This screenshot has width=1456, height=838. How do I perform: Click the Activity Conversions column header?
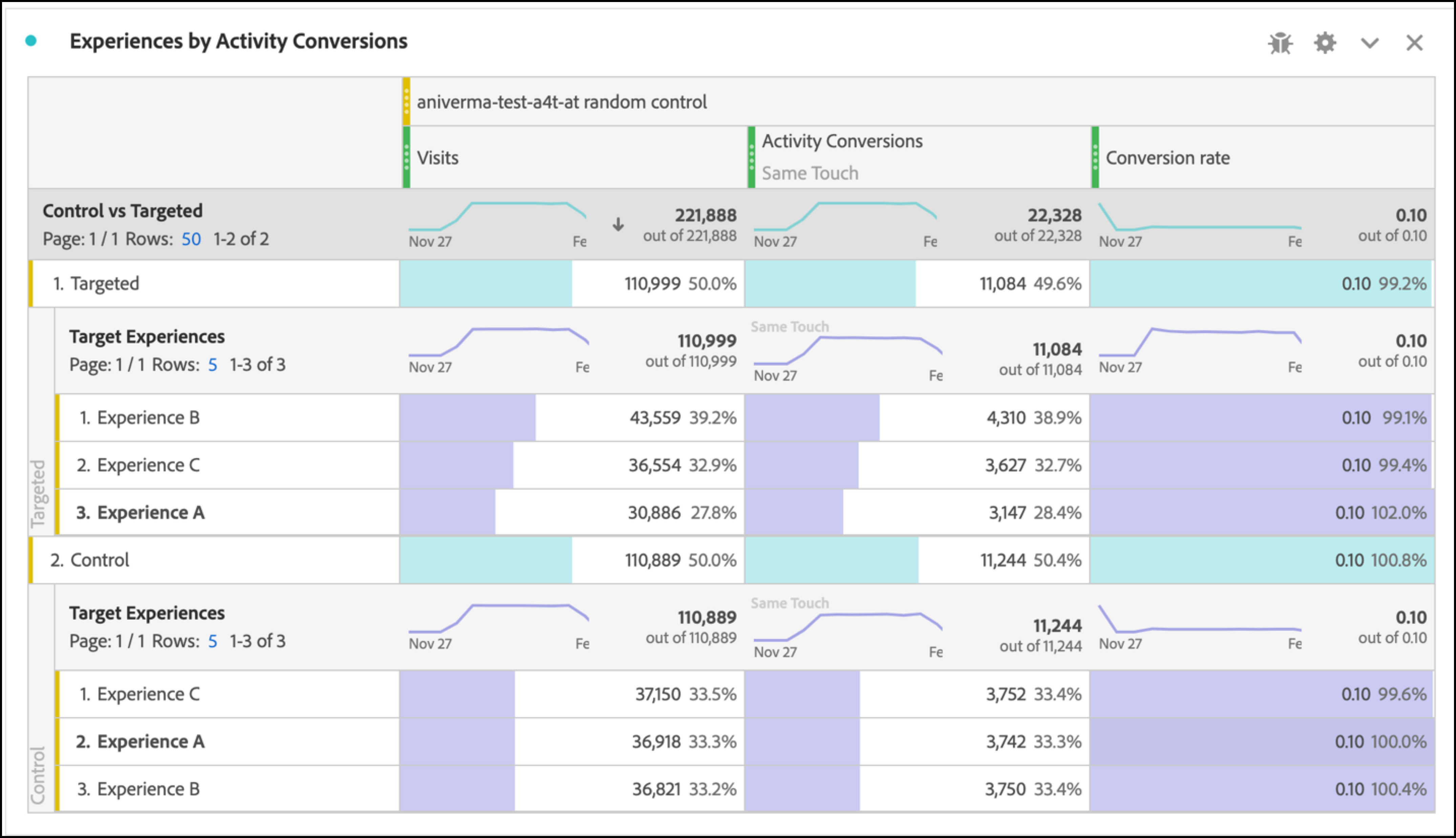(x=842, y=141)
